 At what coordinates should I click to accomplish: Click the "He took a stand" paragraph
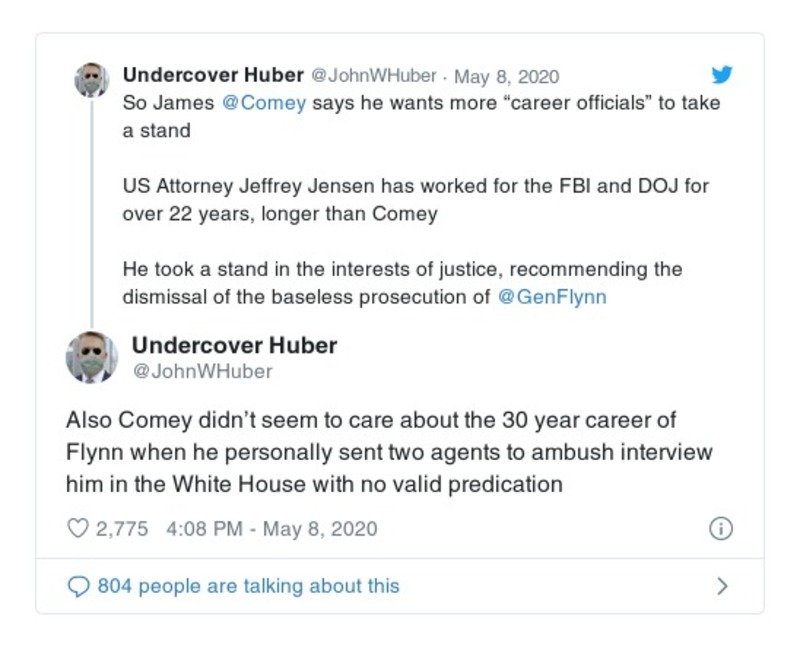point(402,283)
